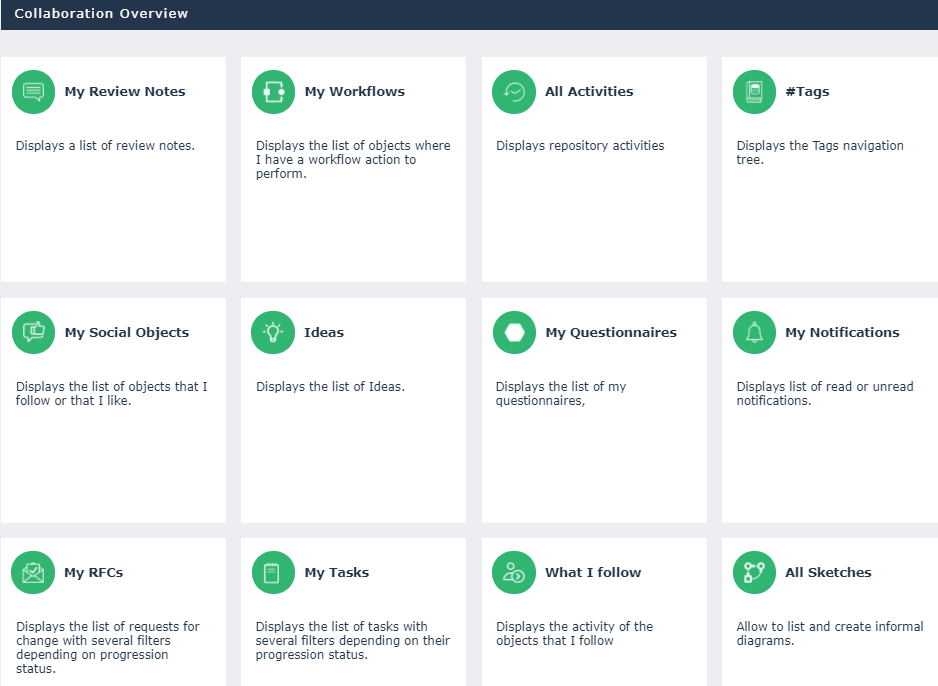Click the All Activities clock icon
The height and width of the screenshot is (686, 938).
click(514, 92)
